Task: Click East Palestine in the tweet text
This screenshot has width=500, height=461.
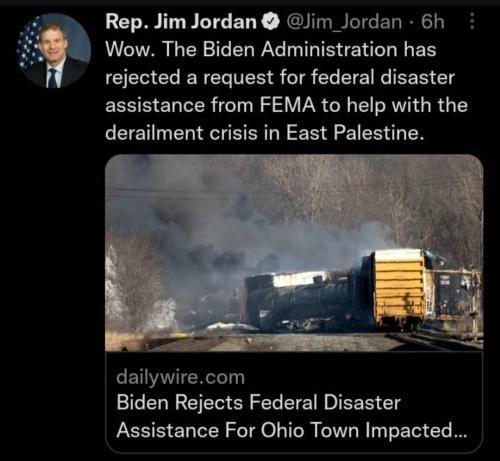Action: pyautogui.click(x=355, y=133)
